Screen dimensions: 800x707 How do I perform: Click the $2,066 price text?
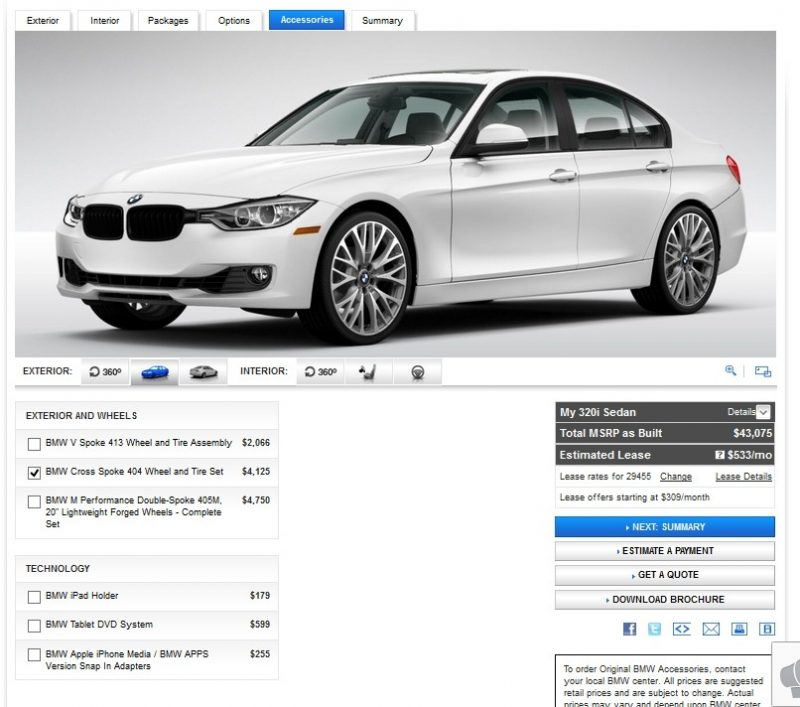point(256,443)
